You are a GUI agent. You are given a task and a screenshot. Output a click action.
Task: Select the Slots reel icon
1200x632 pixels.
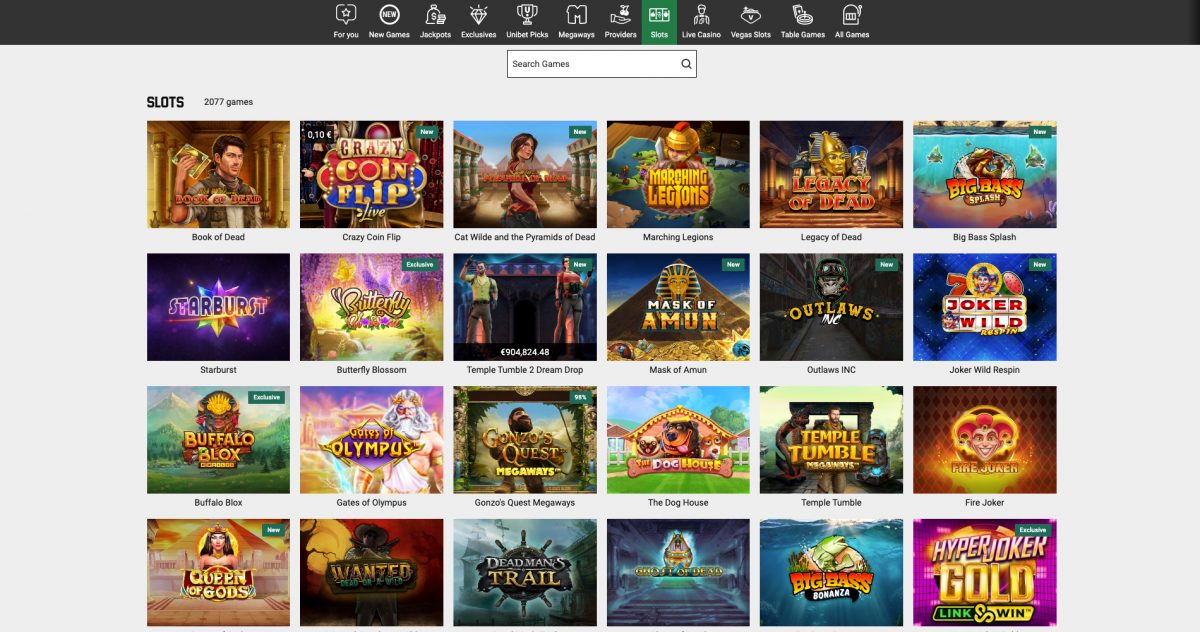(x=659, y=14)
